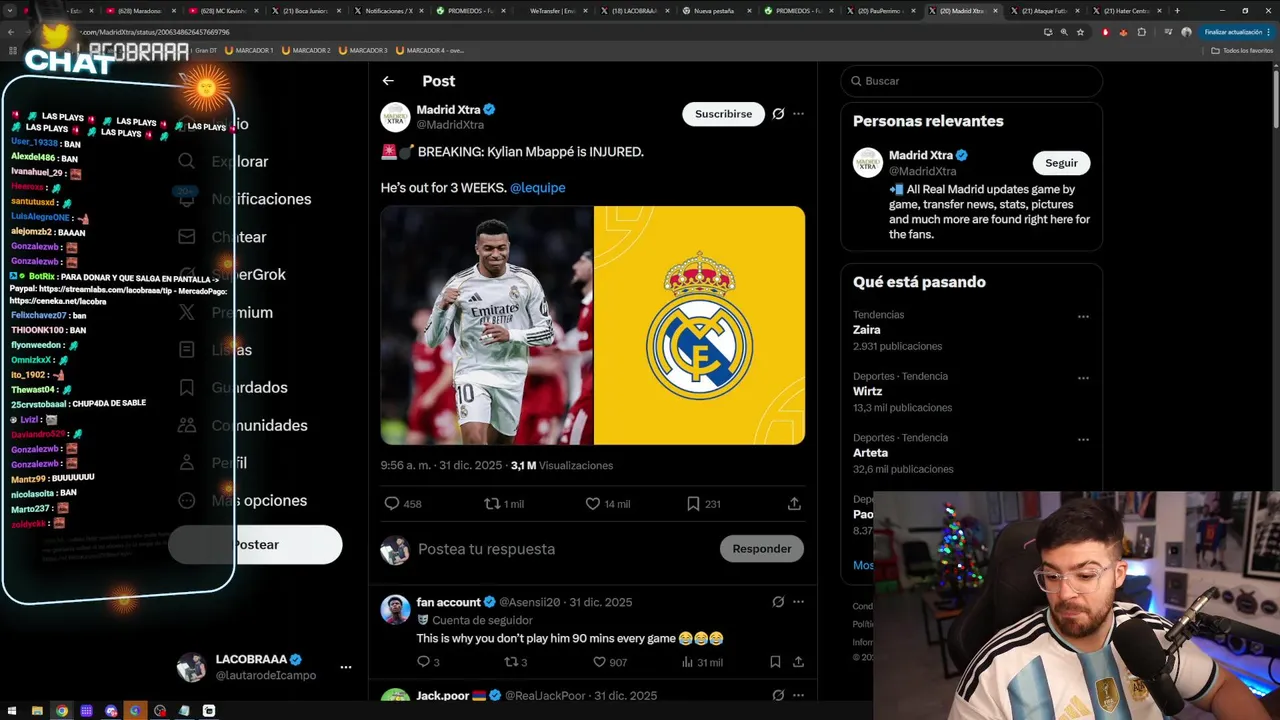Click the bookmark star in address bar

(1080, 32)
